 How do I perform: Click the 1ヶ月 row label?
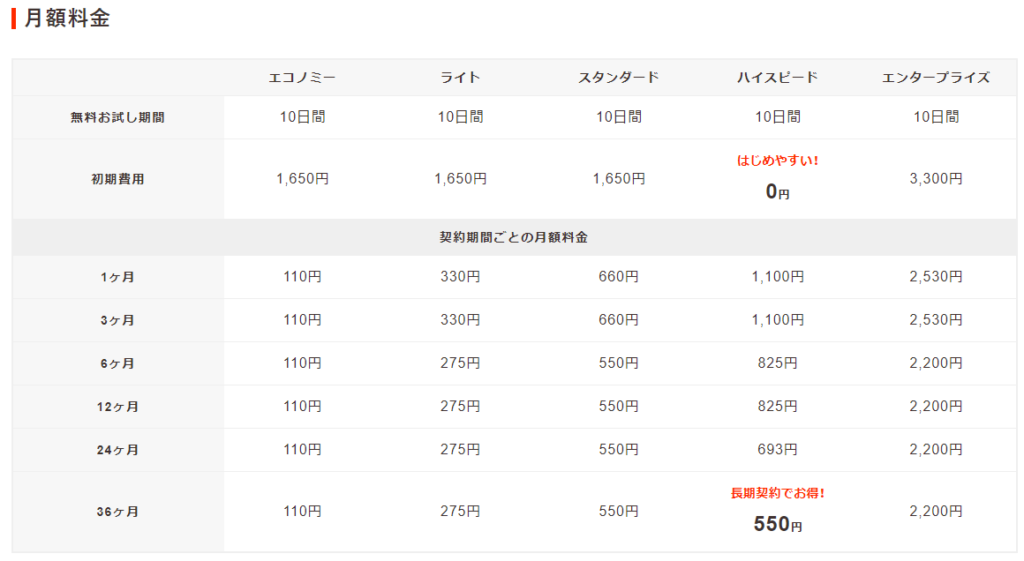tap(118, 277)
